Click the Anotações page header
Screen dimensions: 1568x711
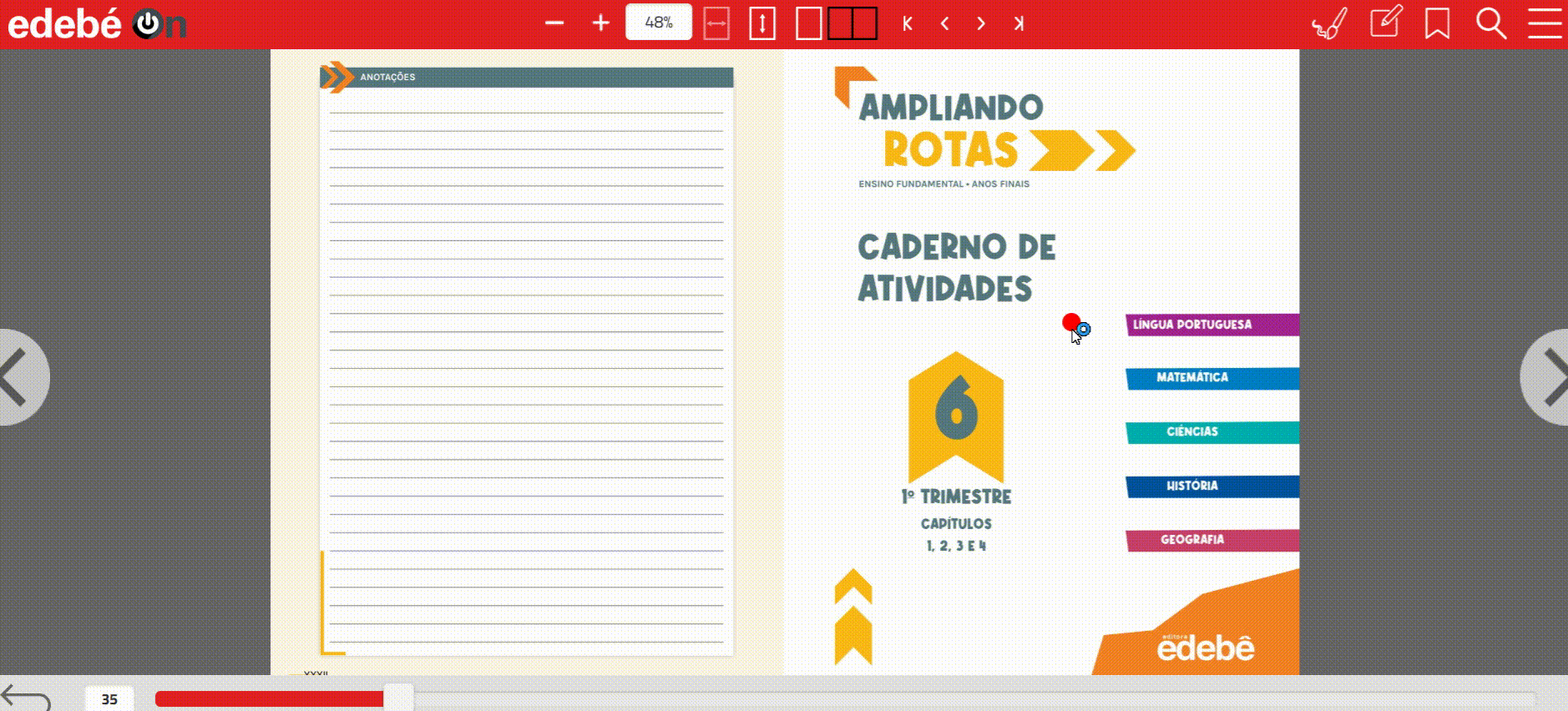tap(527, 77)
